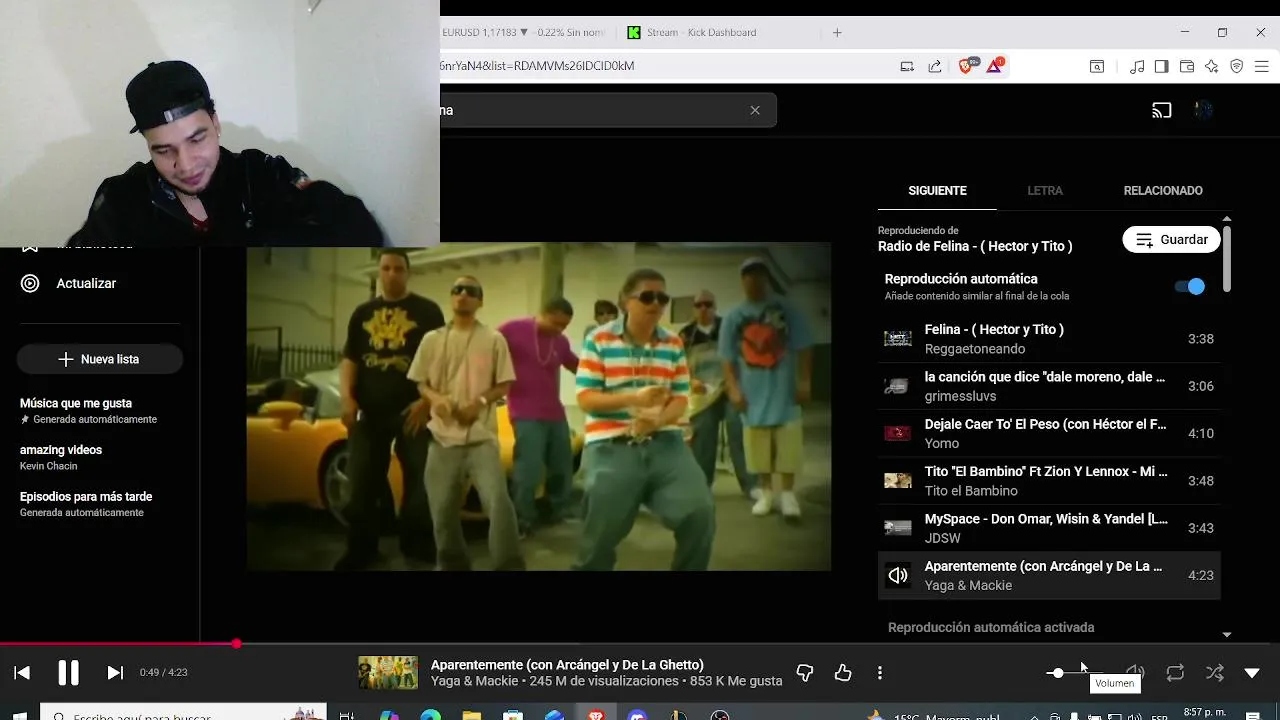Clear the search box with the X

755,110
